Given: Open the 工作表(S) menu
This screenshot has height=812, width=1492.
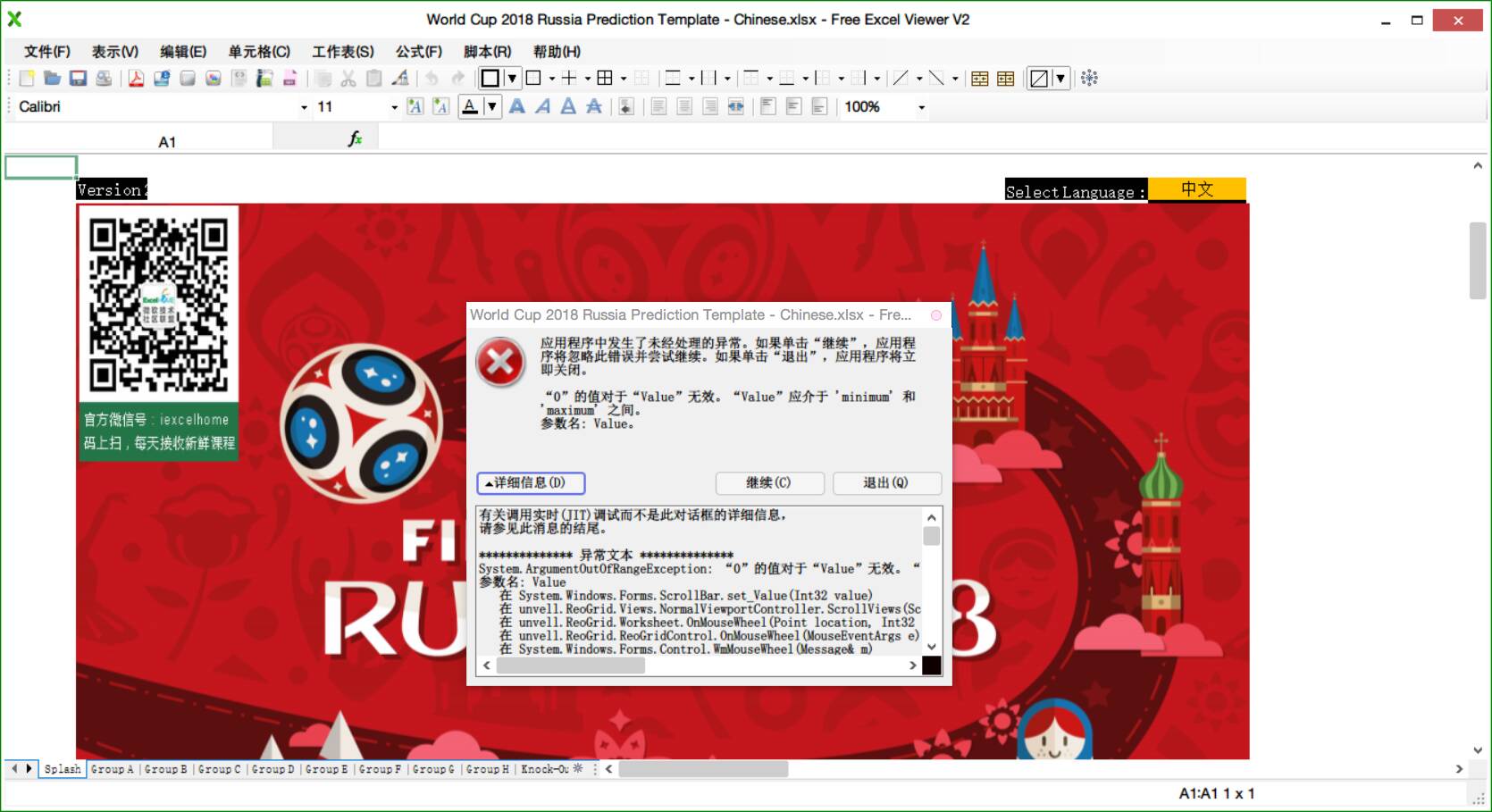Looking at the screenshot, I should pyautogui.click(x=343, y=52).
